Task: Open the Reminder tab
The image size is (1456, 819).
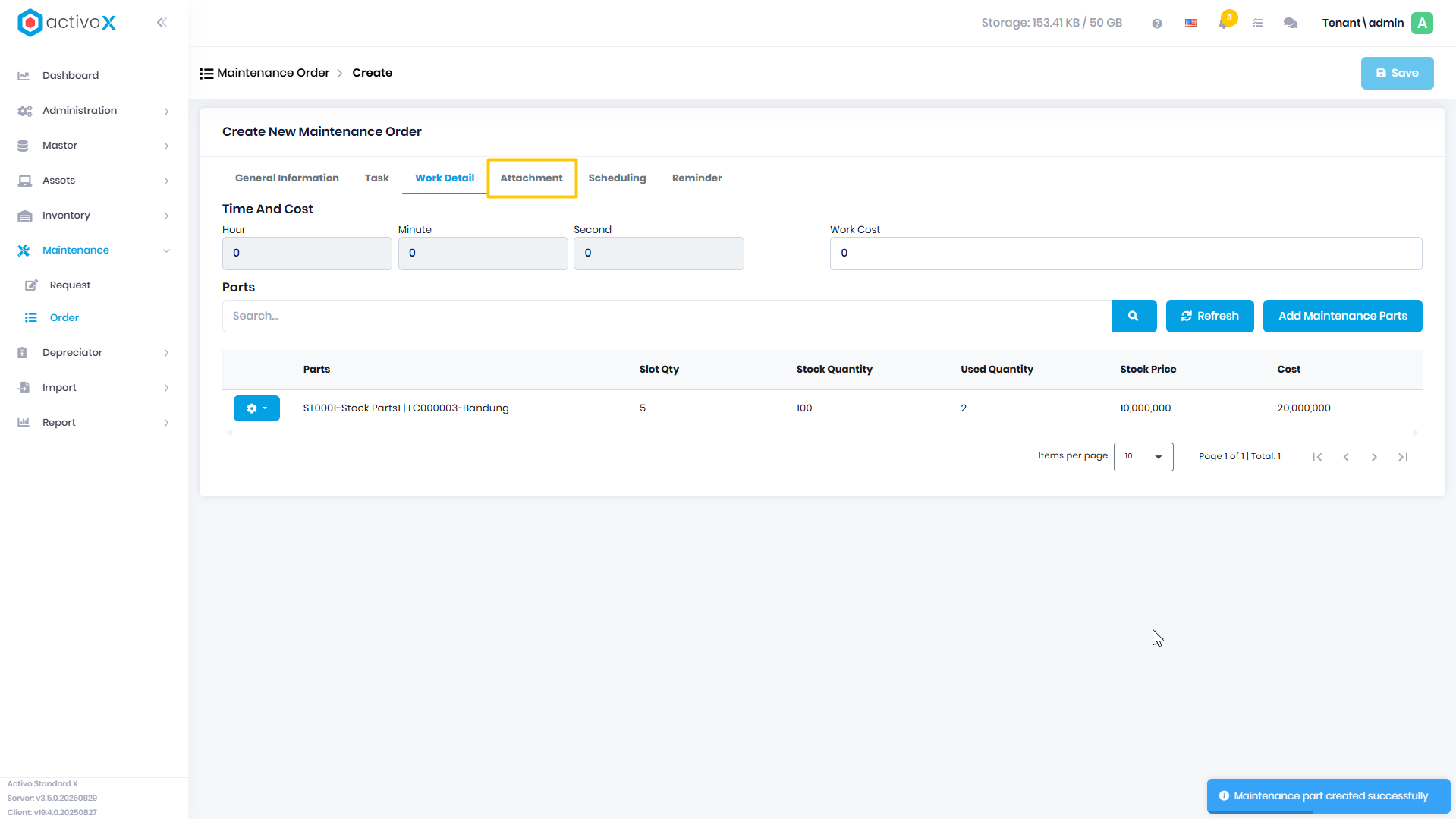Action: [697, 178]
